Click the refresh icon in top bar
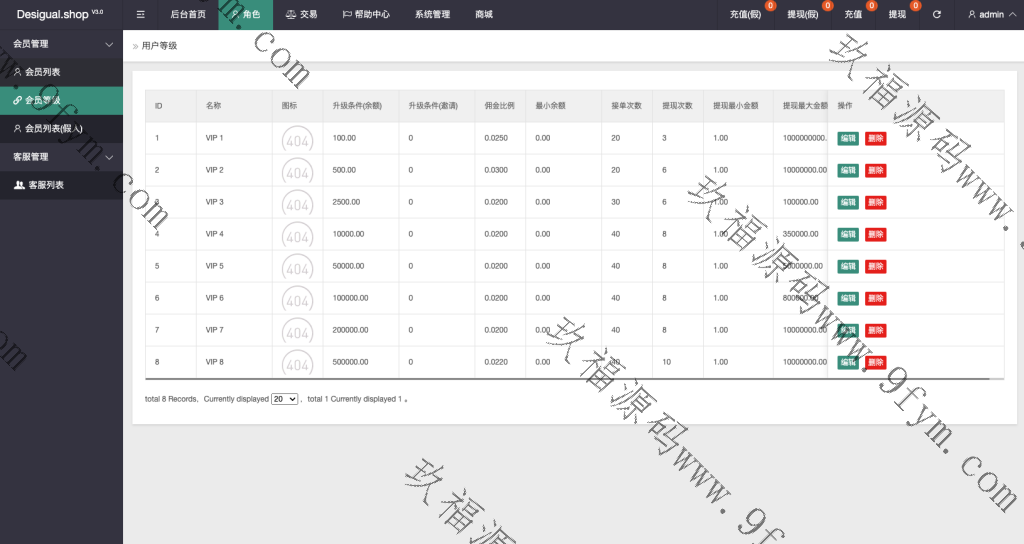This screenshot has width=1024, height=544. 936,15
